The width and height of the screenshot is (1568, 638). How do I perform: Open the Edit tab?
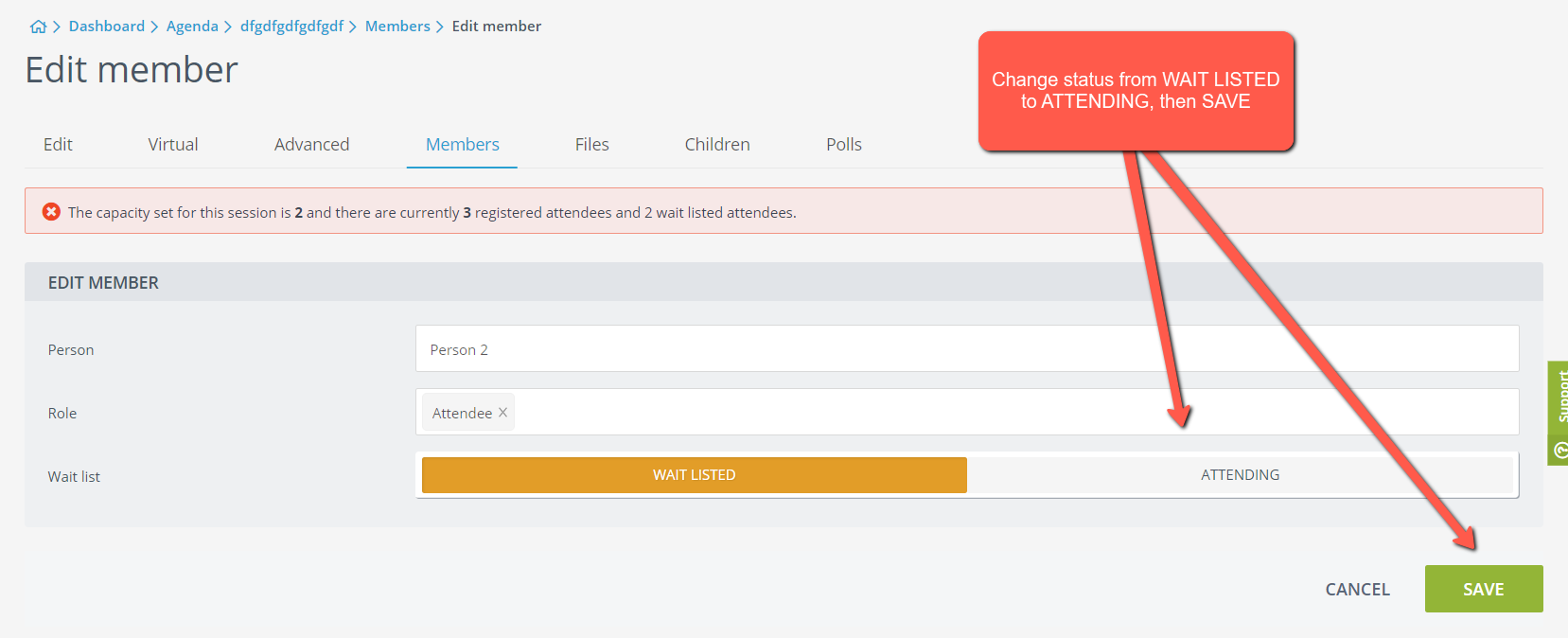(58, 145)
